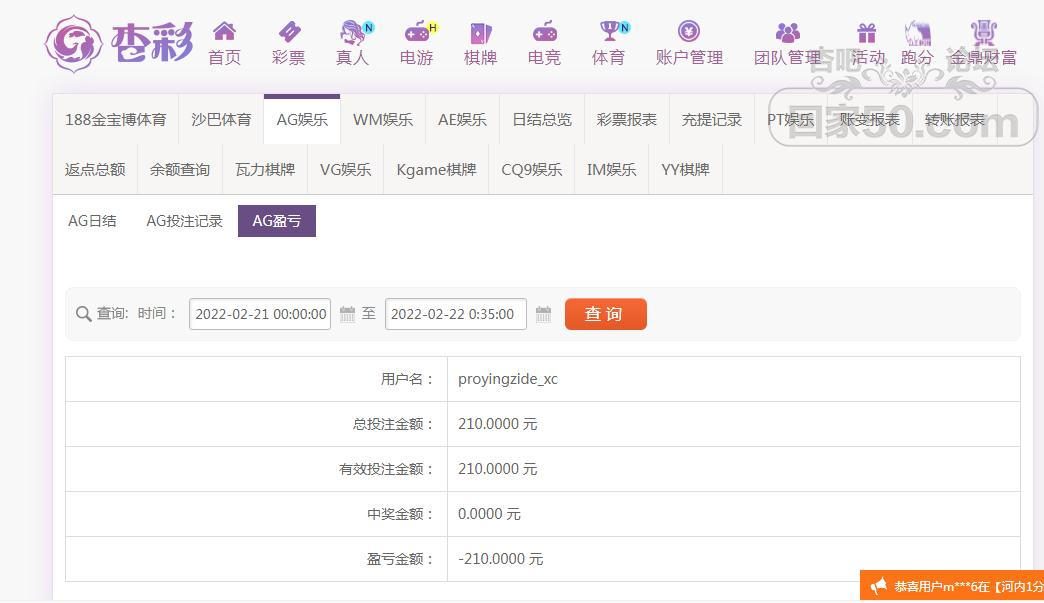Switch to AG投注记录 sub-tab

[x=184, y=221]
